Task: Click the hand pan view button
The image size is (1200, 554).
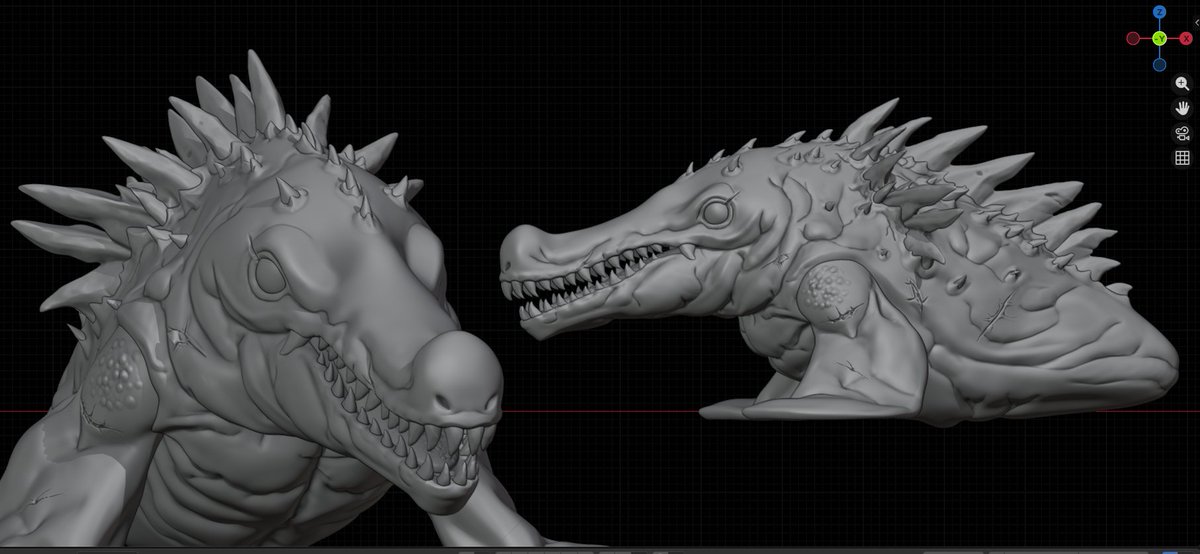Action: click(x=1182, y=108)
